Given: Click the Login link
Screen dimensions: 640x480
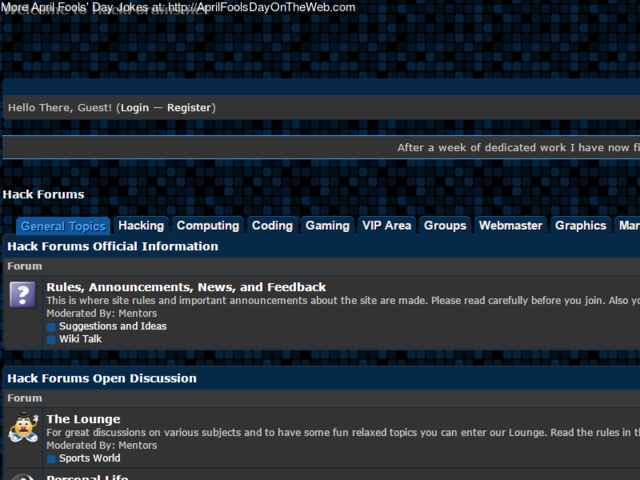Looking at the screenshot, I should click(x=135, y=108).
